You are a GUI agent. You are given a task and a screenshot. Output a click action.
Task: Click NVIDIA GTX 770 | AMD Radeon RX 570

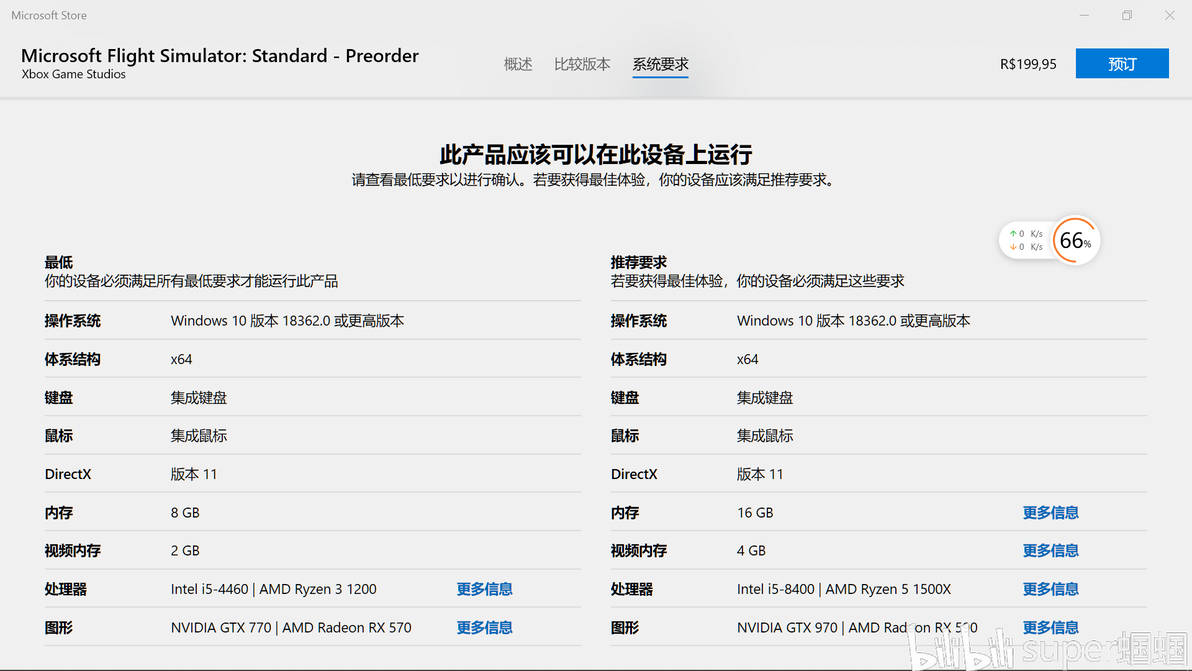(x=291, y=628)
